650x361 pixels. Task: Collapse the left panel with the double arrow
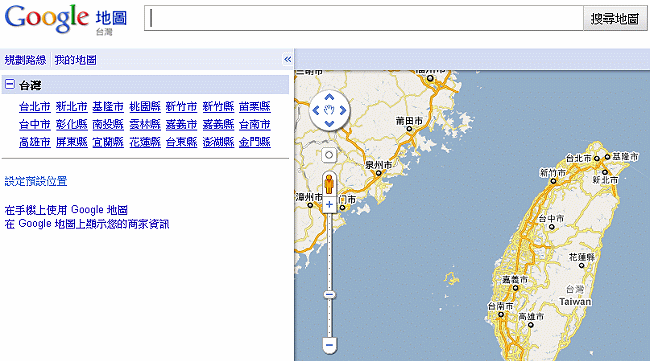pos(287,60)
